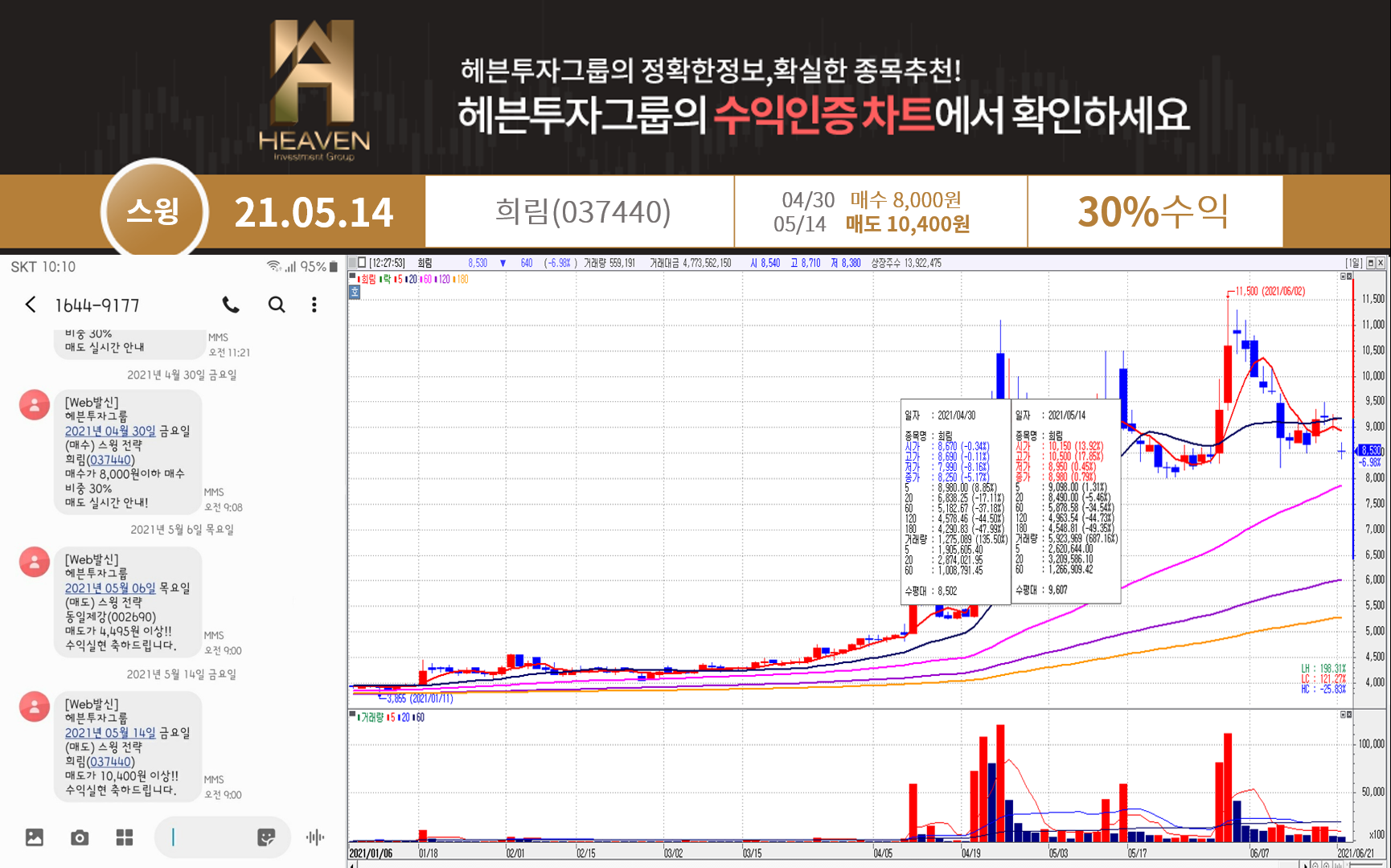1391x868 pixels.
Task: Click the 06/07 date label on time axis
Action: [x=1259, y=853]
